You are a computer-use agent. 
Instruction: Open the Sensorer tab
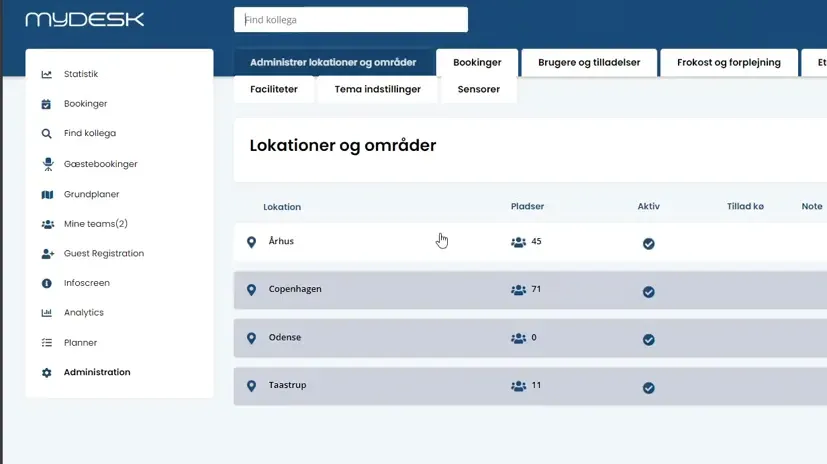[x=479, y=89]
